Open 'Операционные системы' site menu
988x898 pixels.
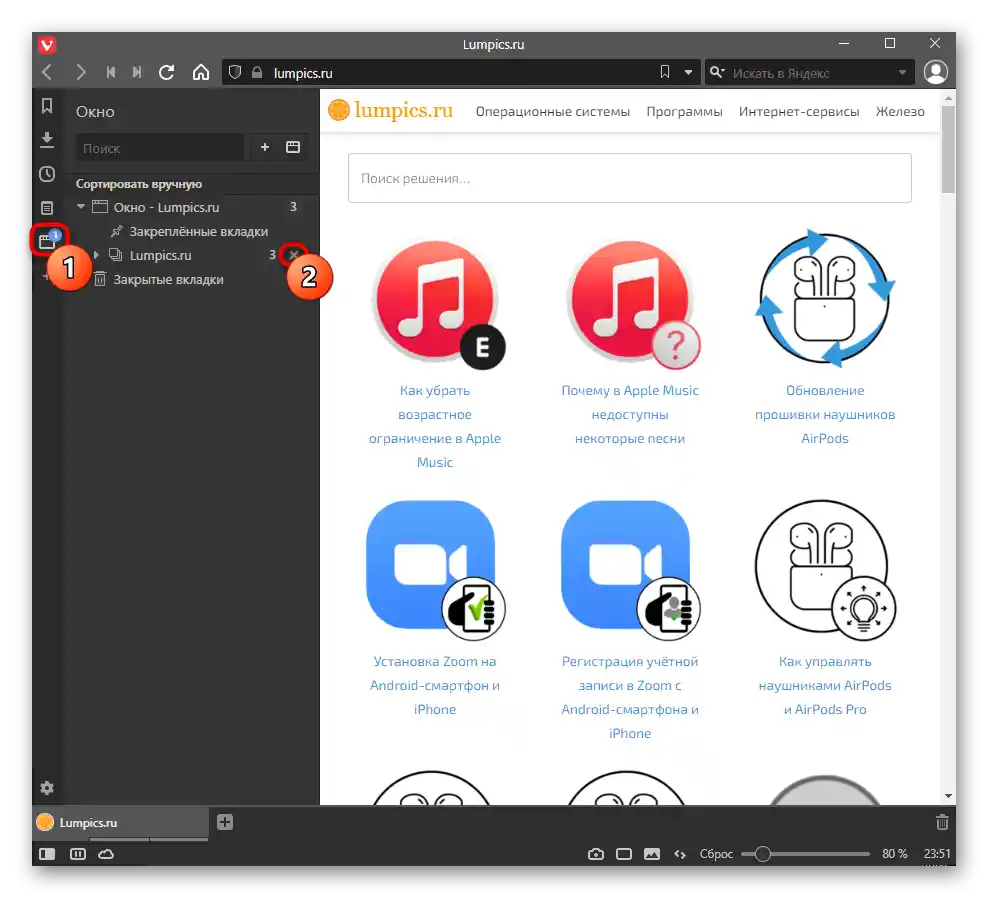point(553,112)
